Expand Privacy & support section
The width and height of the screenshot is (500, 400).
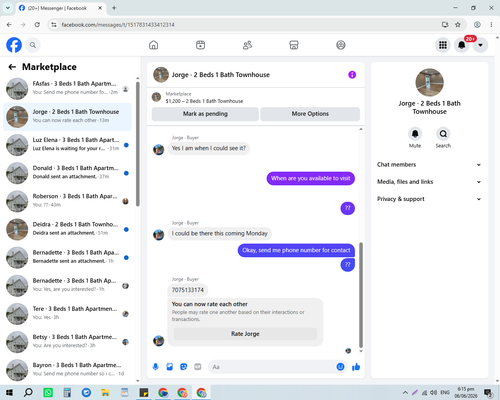(429, 199)
